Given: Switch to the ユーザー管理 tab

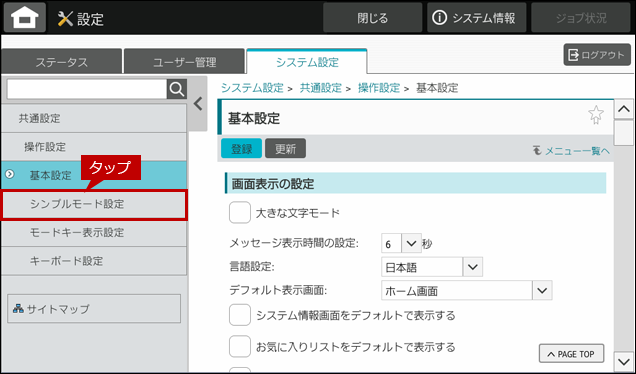Looking at the screenshot, I should [x=184, y=62].
